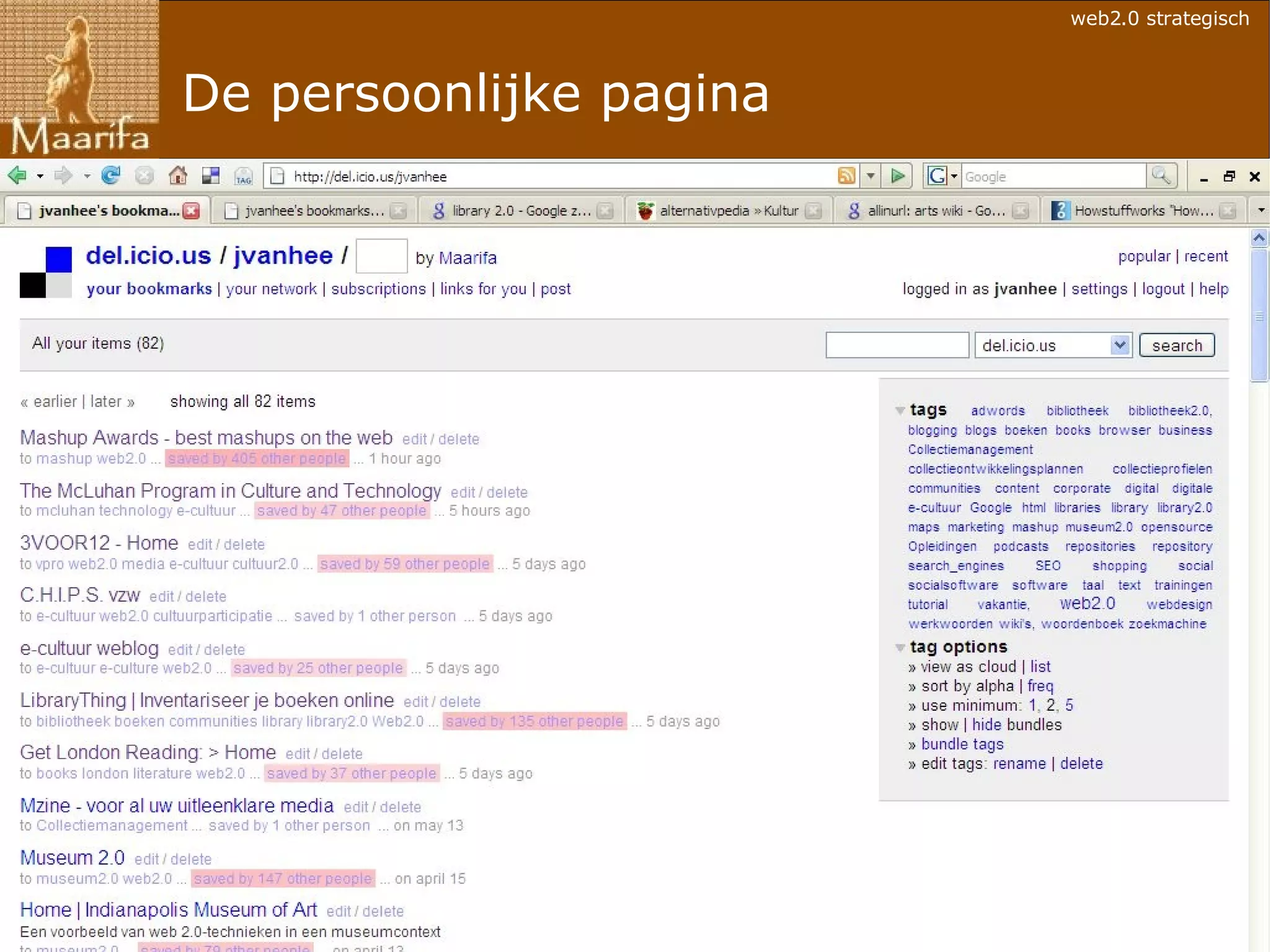
Task: Focus the del.icio.us search text field
Action: click(897, 345)
